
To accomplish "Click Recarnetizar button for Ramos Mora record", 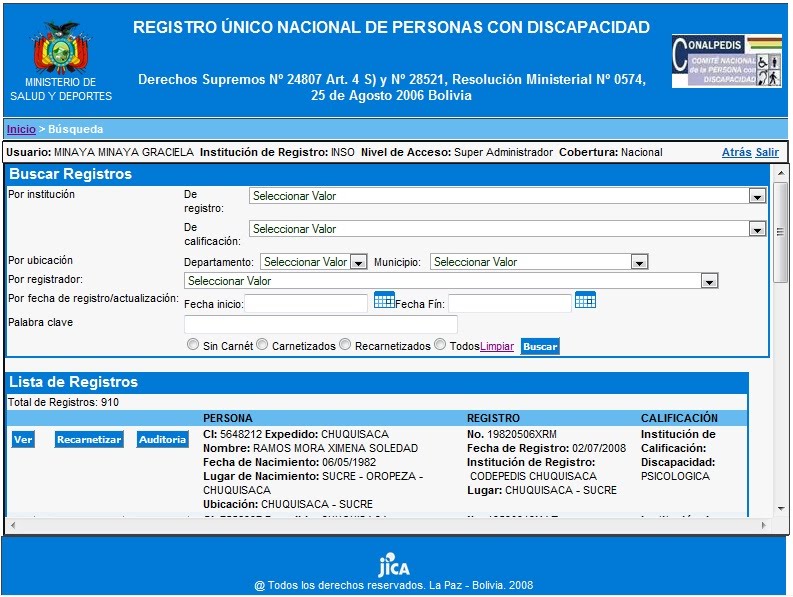I will (89, 440).
